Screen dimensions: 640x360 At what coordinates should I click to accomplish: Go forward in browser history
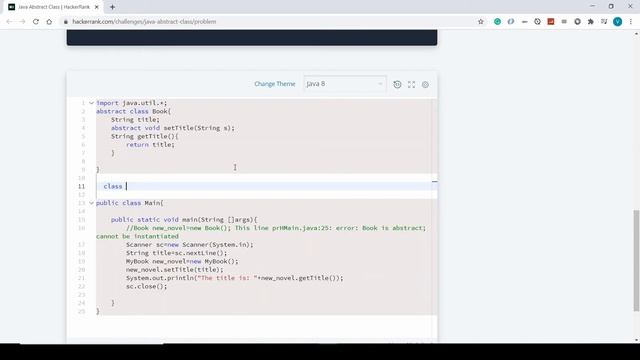pyautogui.click(x=22, y=22)
